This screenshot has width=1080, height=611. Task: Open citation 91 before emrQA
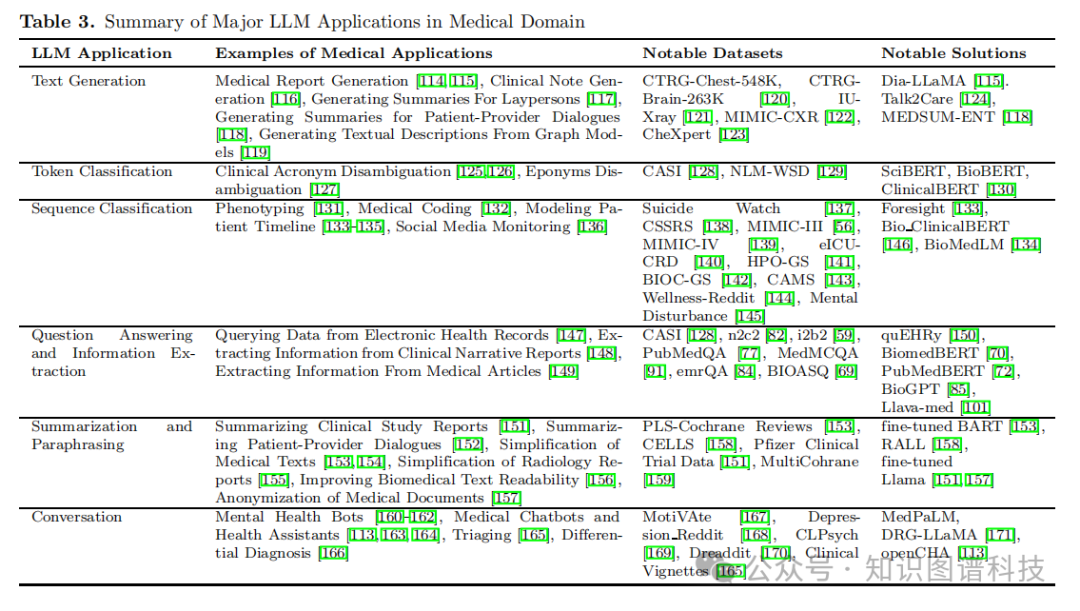click(654, 371)
